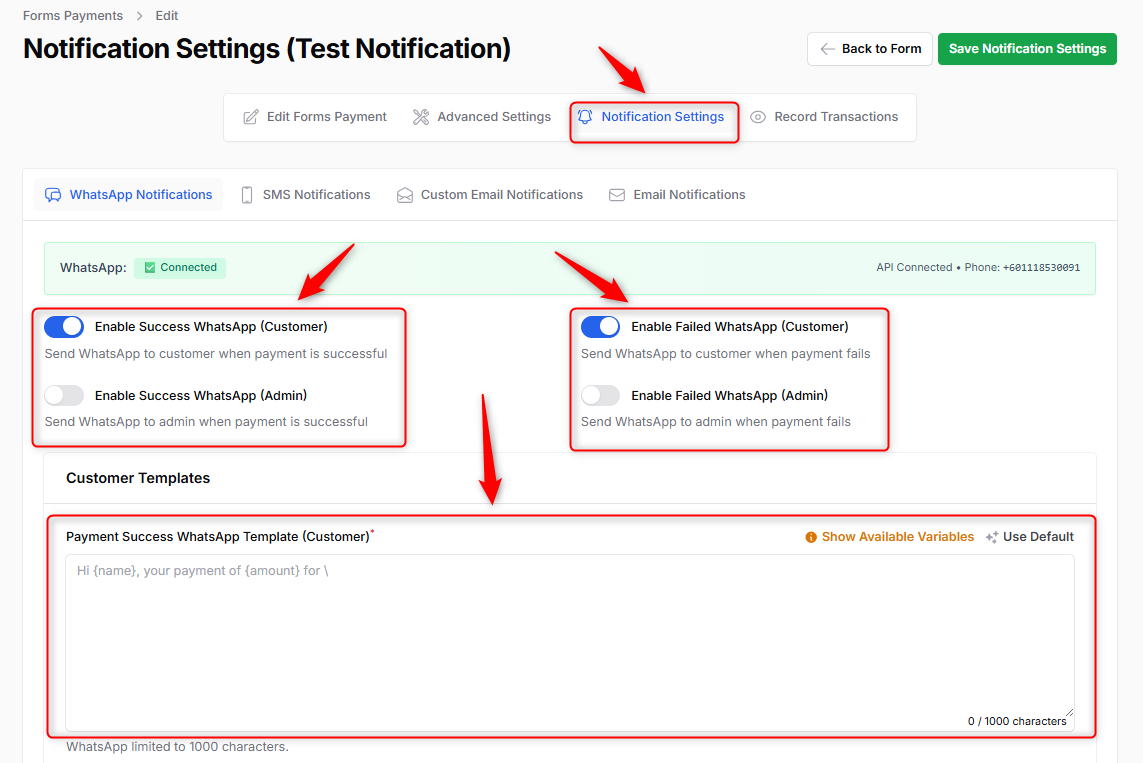The width and height of the screenshot is (1143, 763).
Task: Disable the Enable Success WhatsApp (Customer) toggle
Action: 64,326
